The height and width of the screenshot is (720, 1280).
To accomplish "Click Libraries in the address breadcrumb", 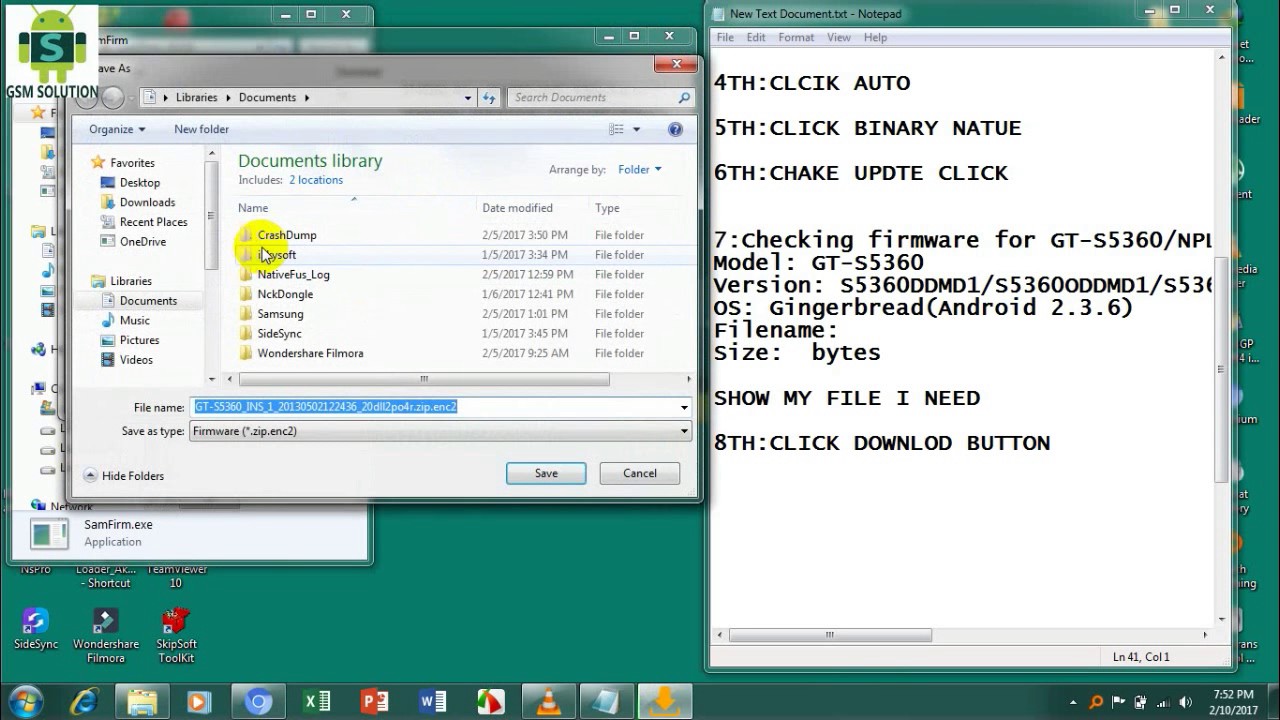I will pos(196,97).
